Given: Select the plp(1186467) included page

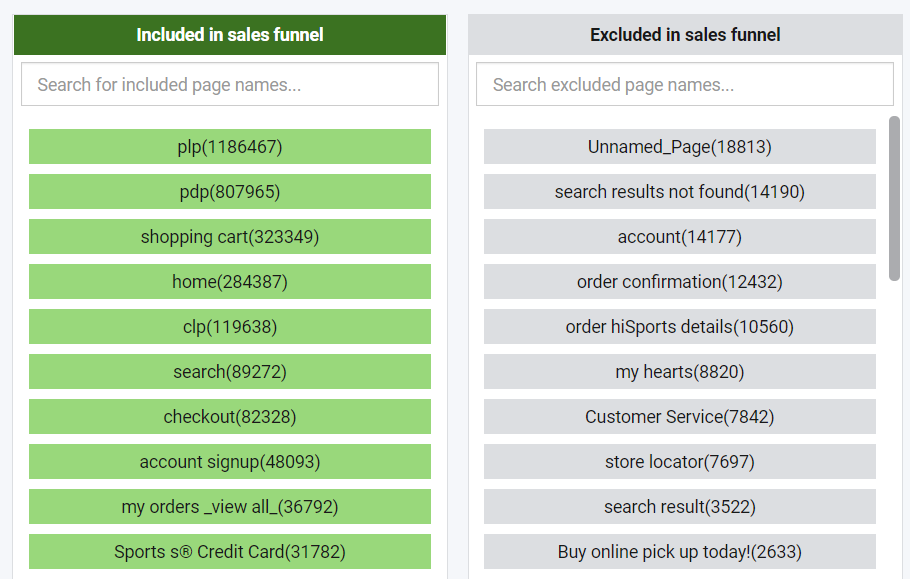Looking at the screenshot, I should coord(230,147).
